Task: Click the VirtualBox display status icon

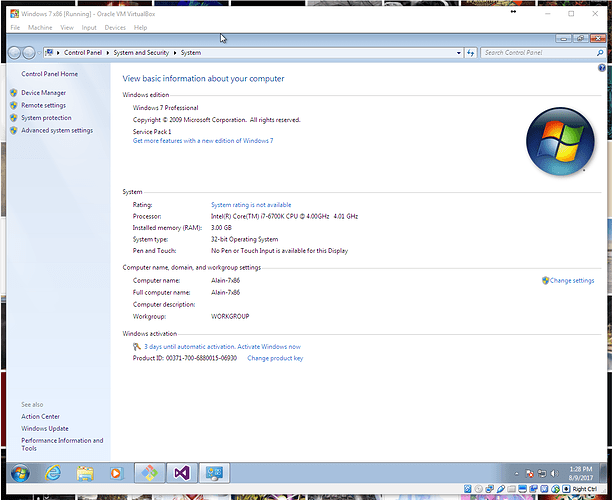Action: click(x=523, y=489)
